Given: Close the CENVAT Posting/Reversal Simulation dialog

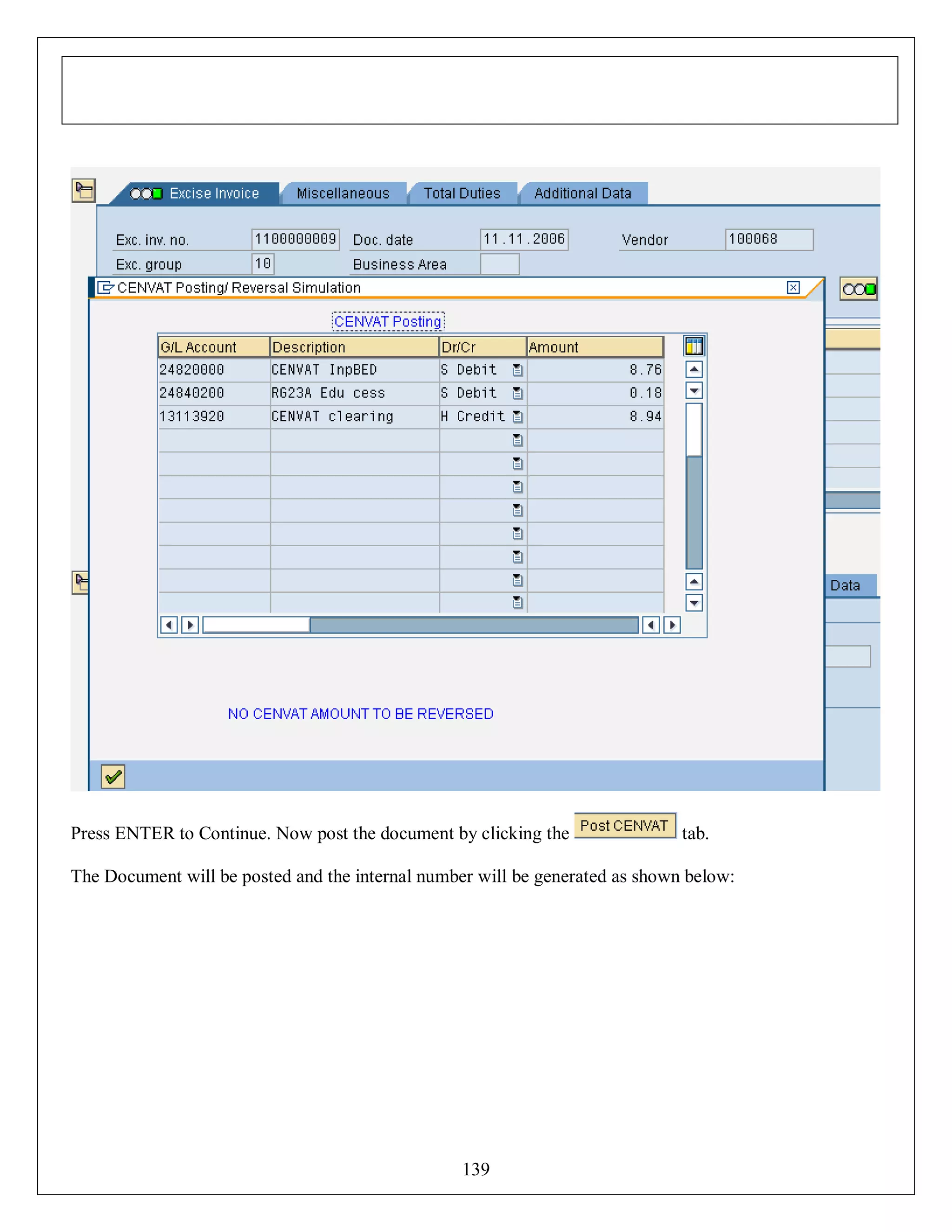Looking at the screenshot, I should [x=793, y=288].
